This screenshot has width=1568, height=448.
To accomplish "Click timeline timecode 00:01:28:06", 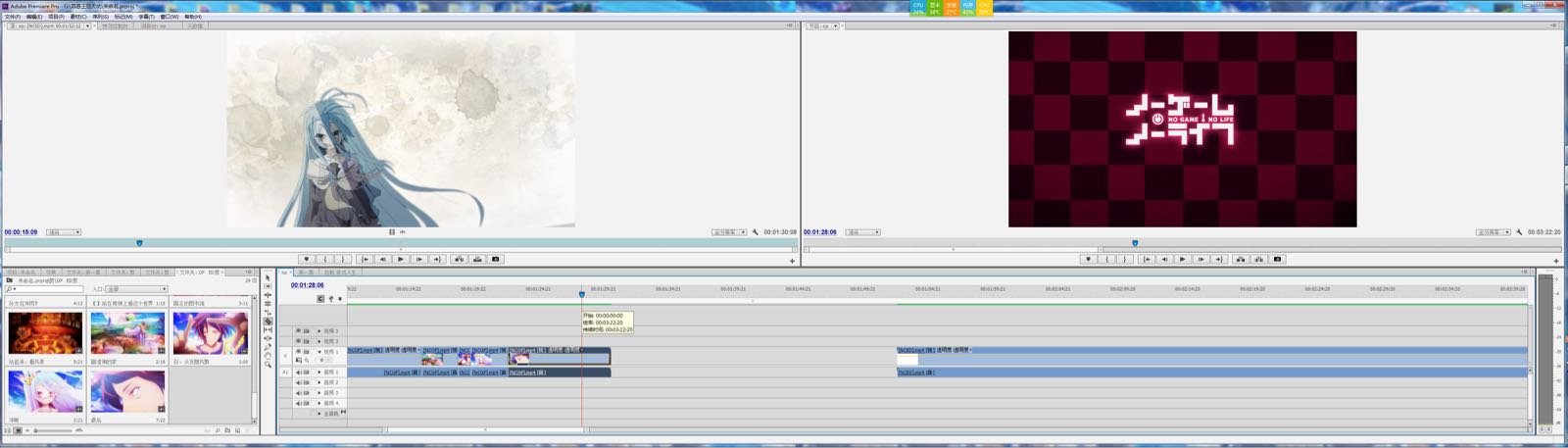I will click(x=308, y=285).
